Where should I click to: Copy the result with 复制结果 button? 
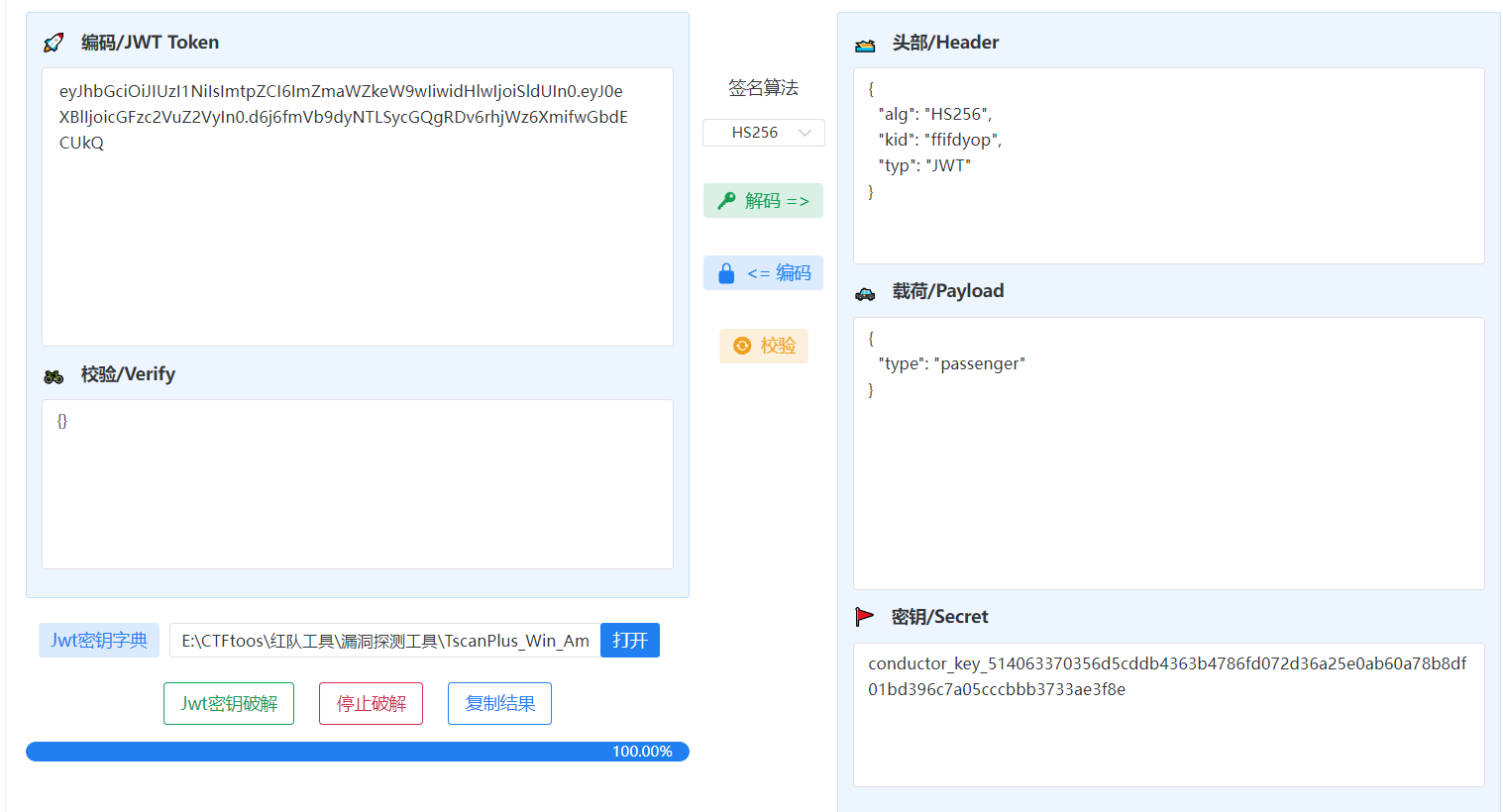click(x=500, y=704)
